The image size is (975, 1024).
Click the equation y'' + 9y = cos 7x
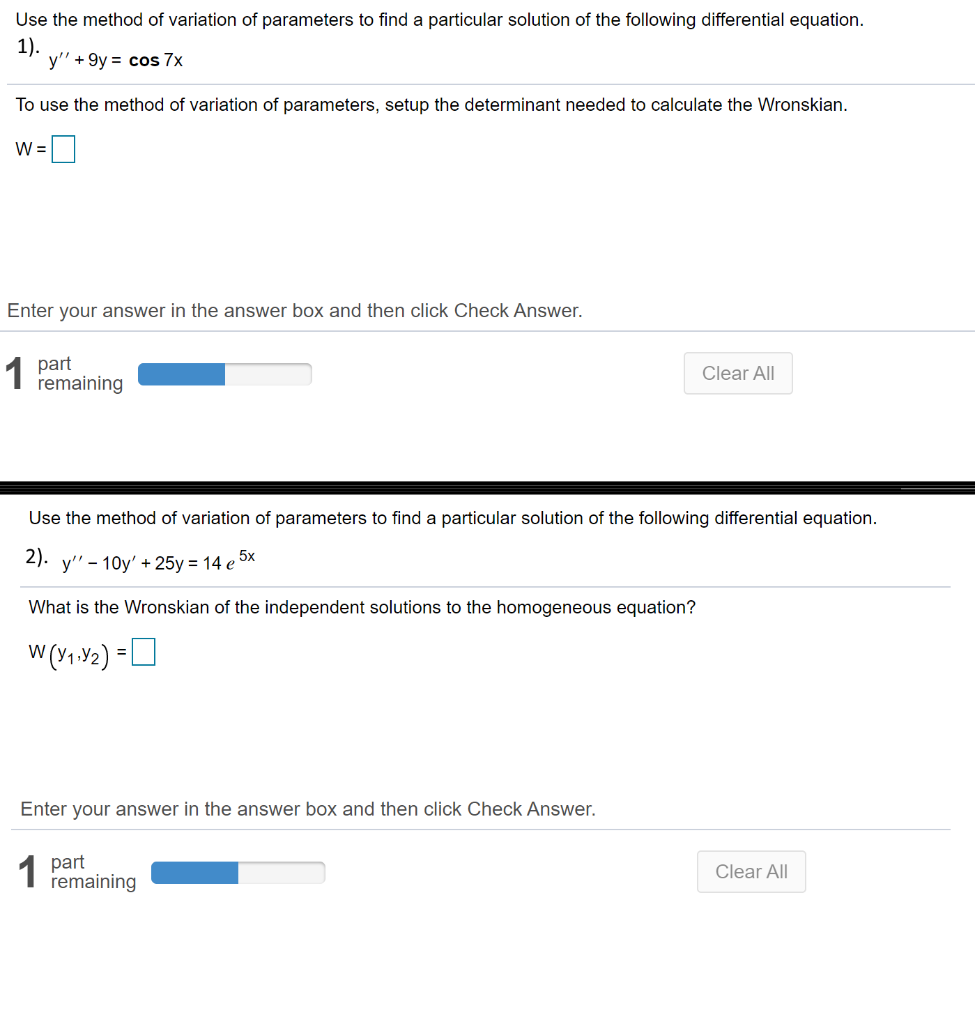tap(116, 60)
